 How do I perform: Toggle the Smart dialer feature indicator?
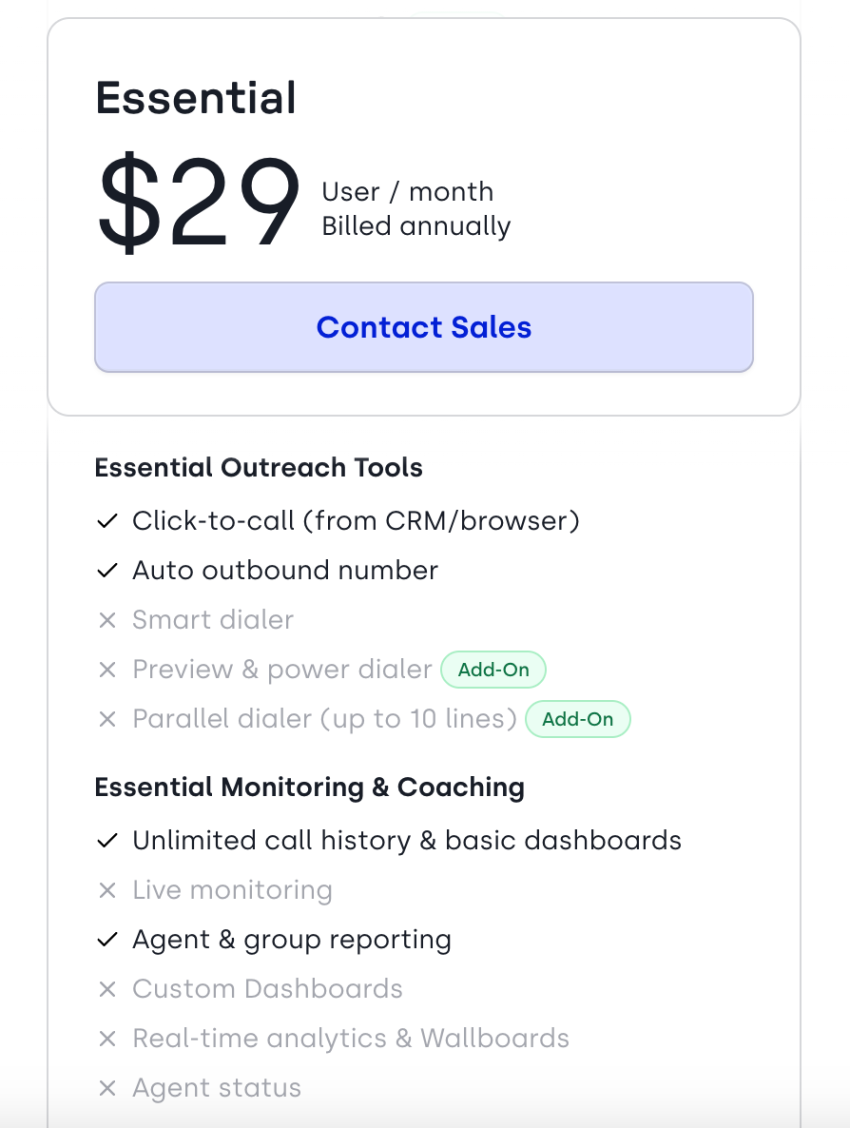click(107, 620)
